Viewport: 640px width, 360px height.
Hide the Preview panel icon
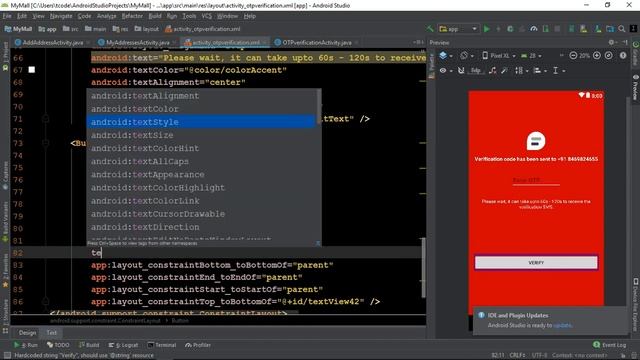point(624,42)
